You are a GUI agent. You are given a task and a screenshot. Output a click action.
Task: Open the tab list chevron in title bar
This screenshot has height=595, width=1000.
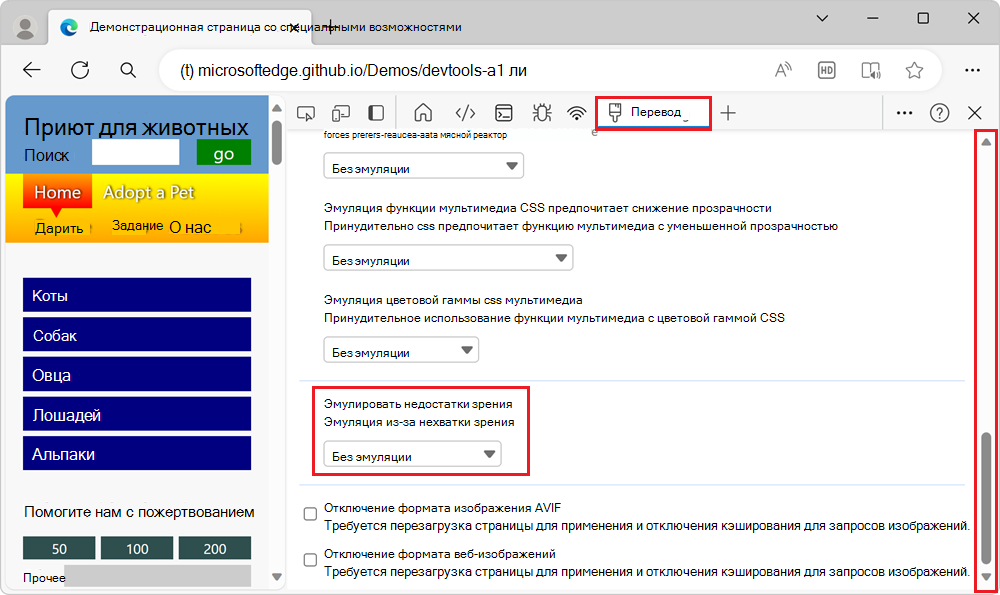(x=823, y=18)
